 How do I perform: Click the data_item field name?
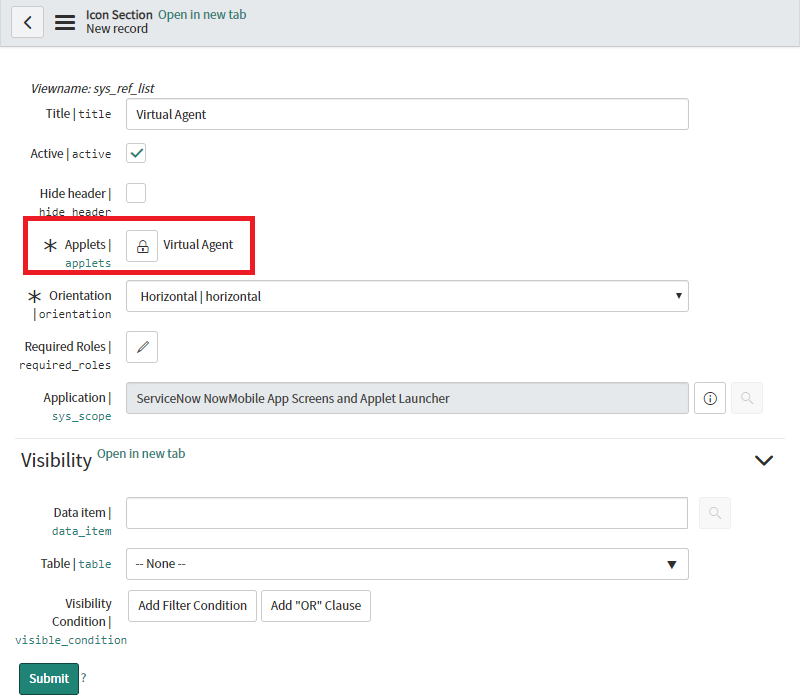pyautogui.click(x=82, y=531)
